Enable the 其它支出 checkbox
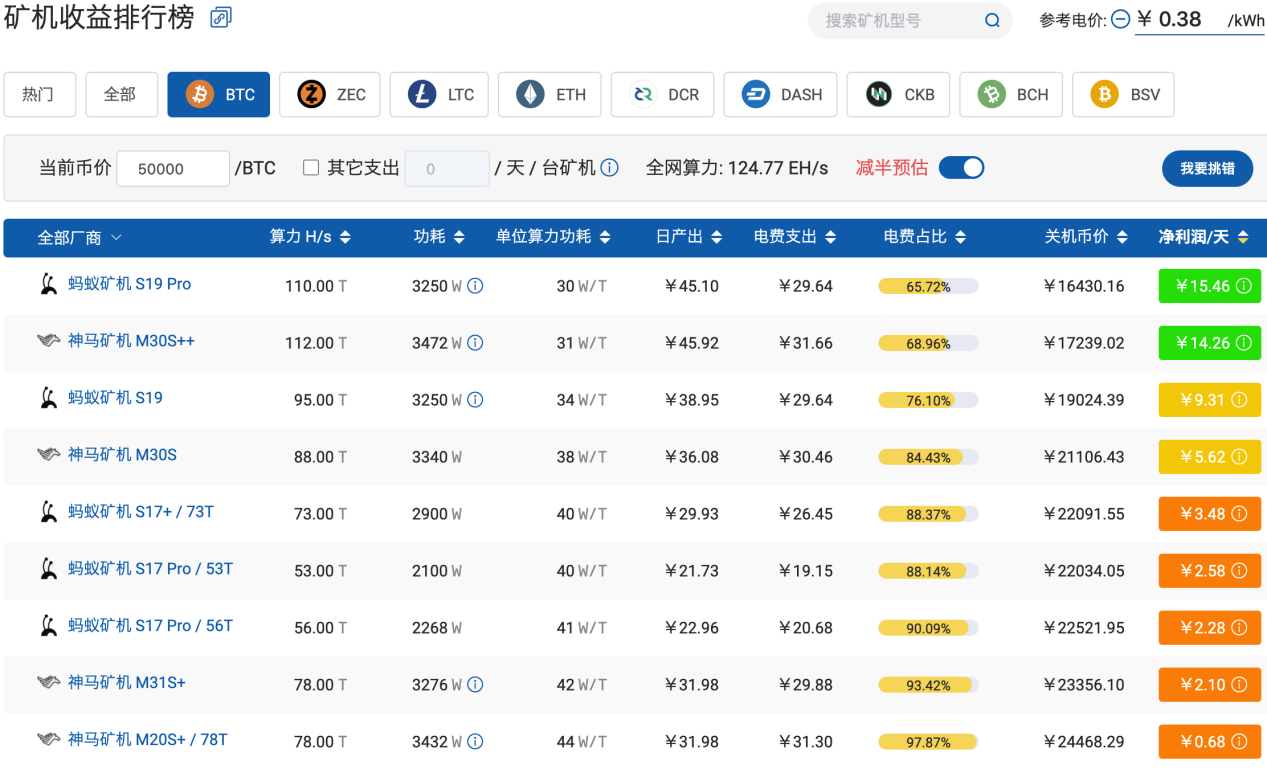This screenshot has width=1267, height=769. pyautogui.click(x=311, y=168)
